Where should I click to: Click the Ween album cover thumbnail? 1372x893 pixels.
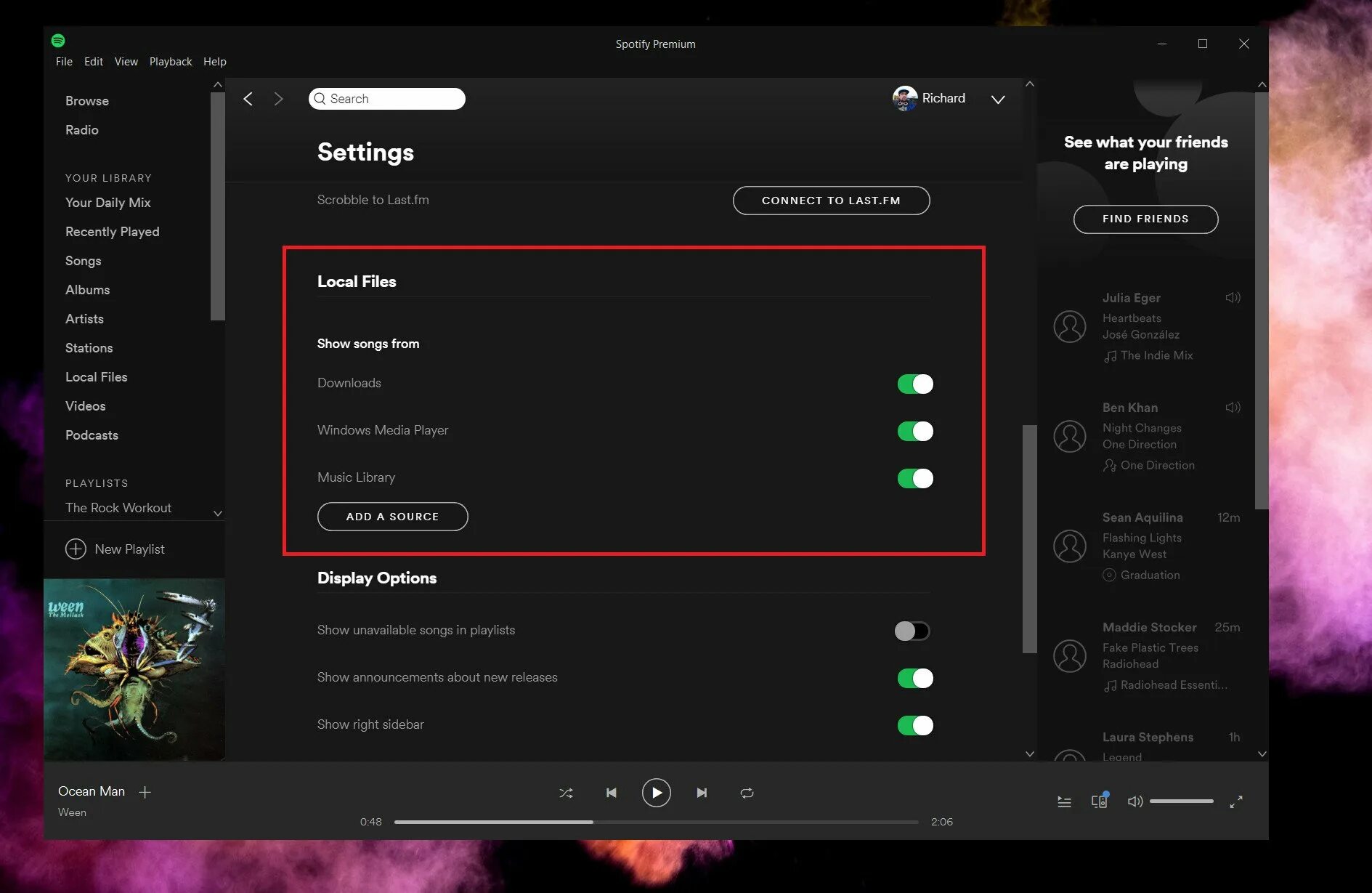point(134,669)
